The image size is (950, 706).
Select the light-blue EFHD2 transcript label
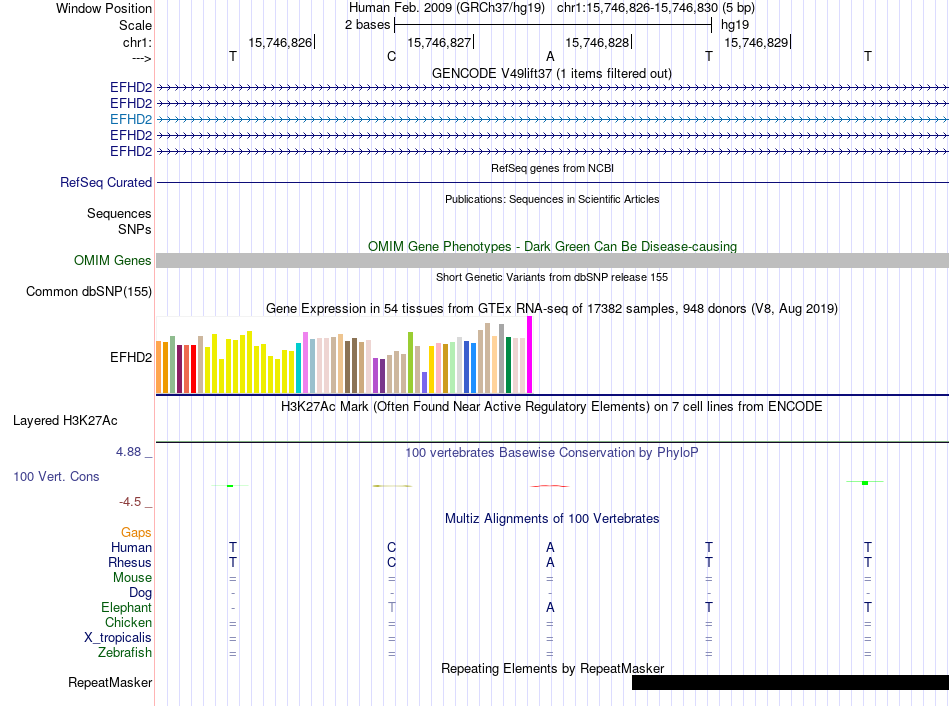coord(131,119)
